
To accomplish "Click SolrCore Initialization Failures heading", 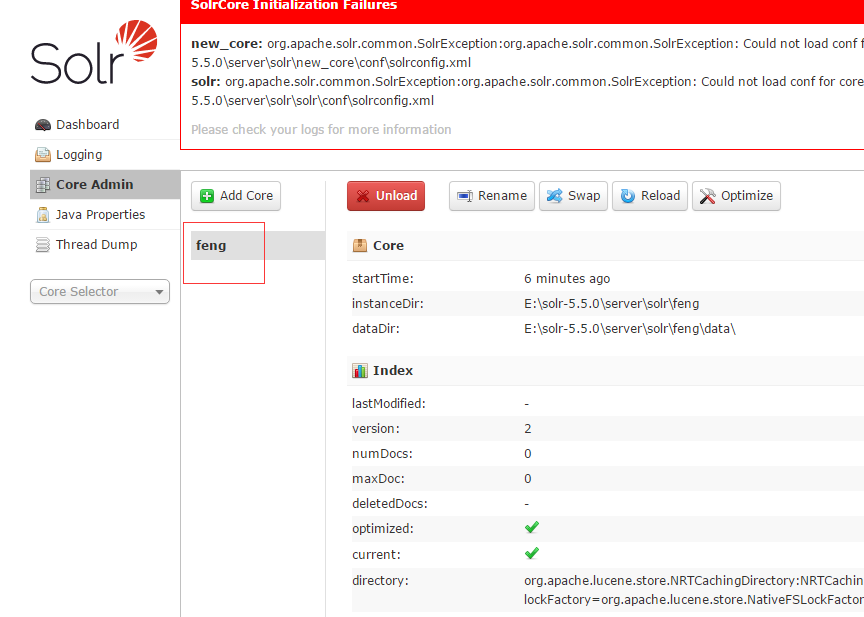I will coord(294,5).
